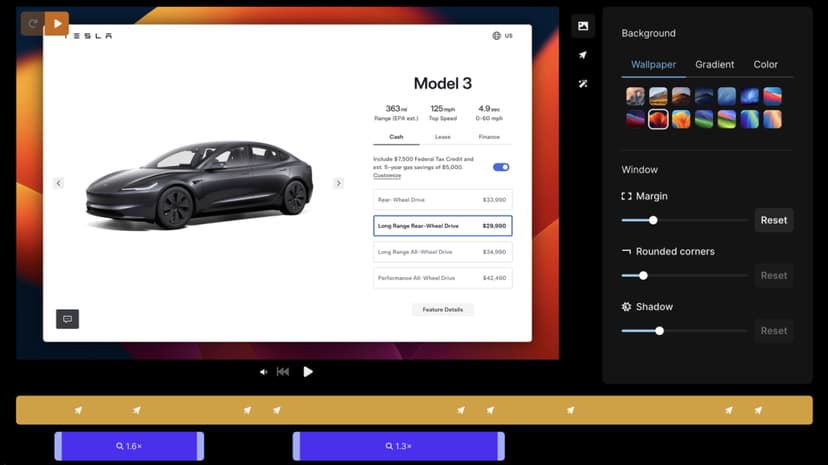This screenshot has width=828, height=465.
Task: Select the first cursor marker on the yellow timeline
Action: coord(78,410)
